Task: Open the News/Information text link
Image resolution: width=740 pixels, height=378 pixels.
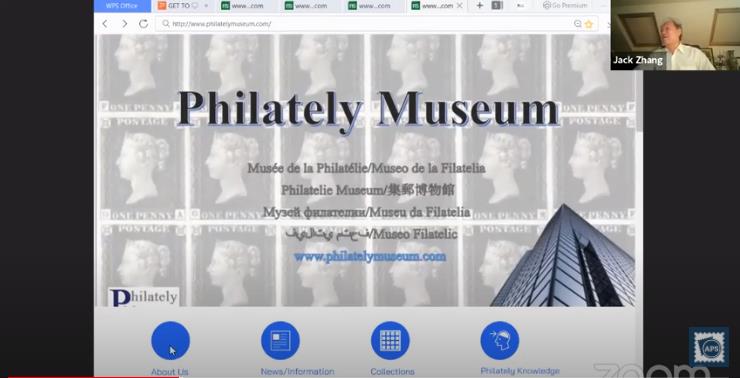Action: point(297,372)
